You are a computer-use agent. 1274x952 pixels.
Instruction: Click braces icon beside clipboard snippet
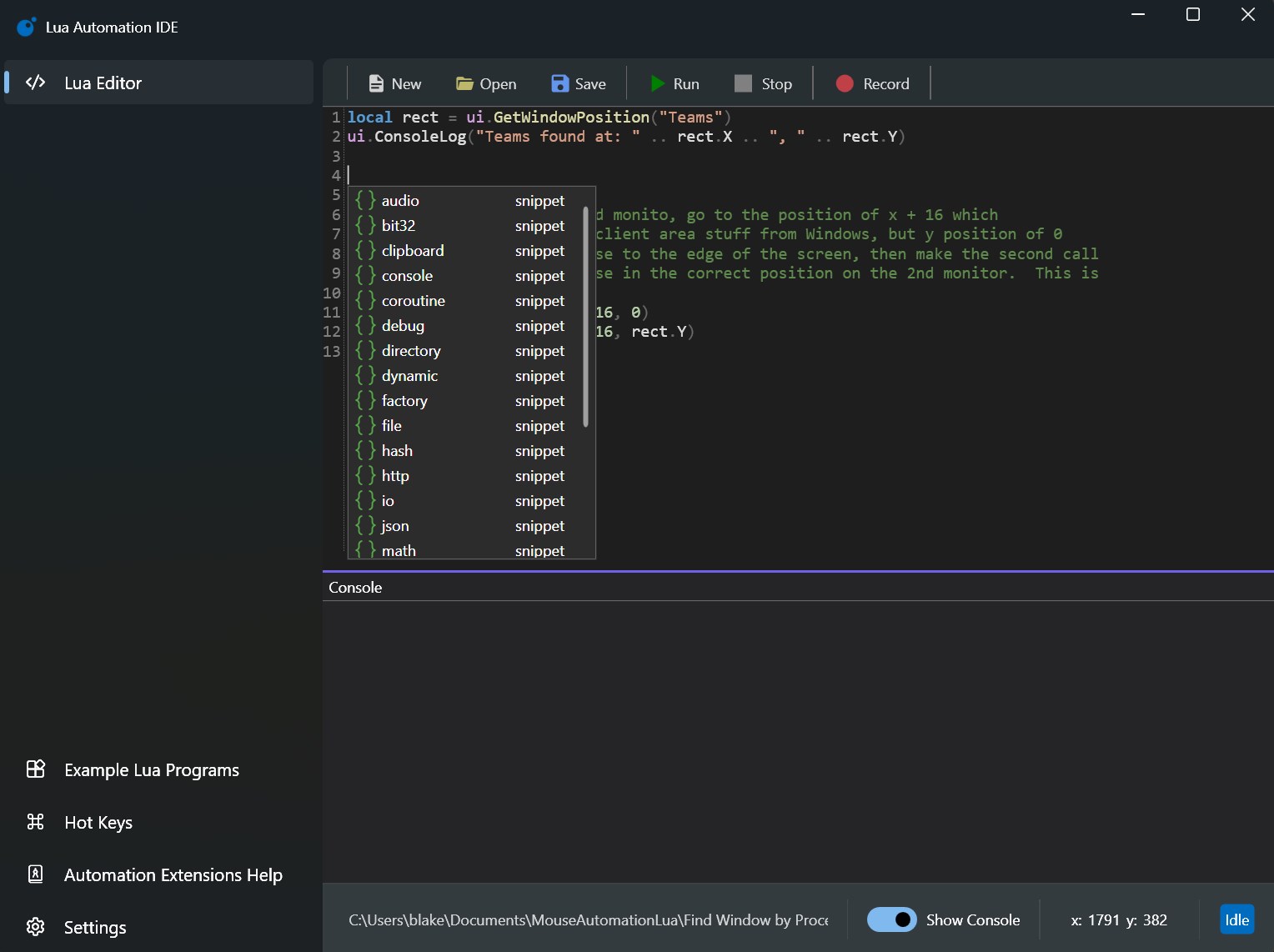pyautogui.click(x=365, y=250)
